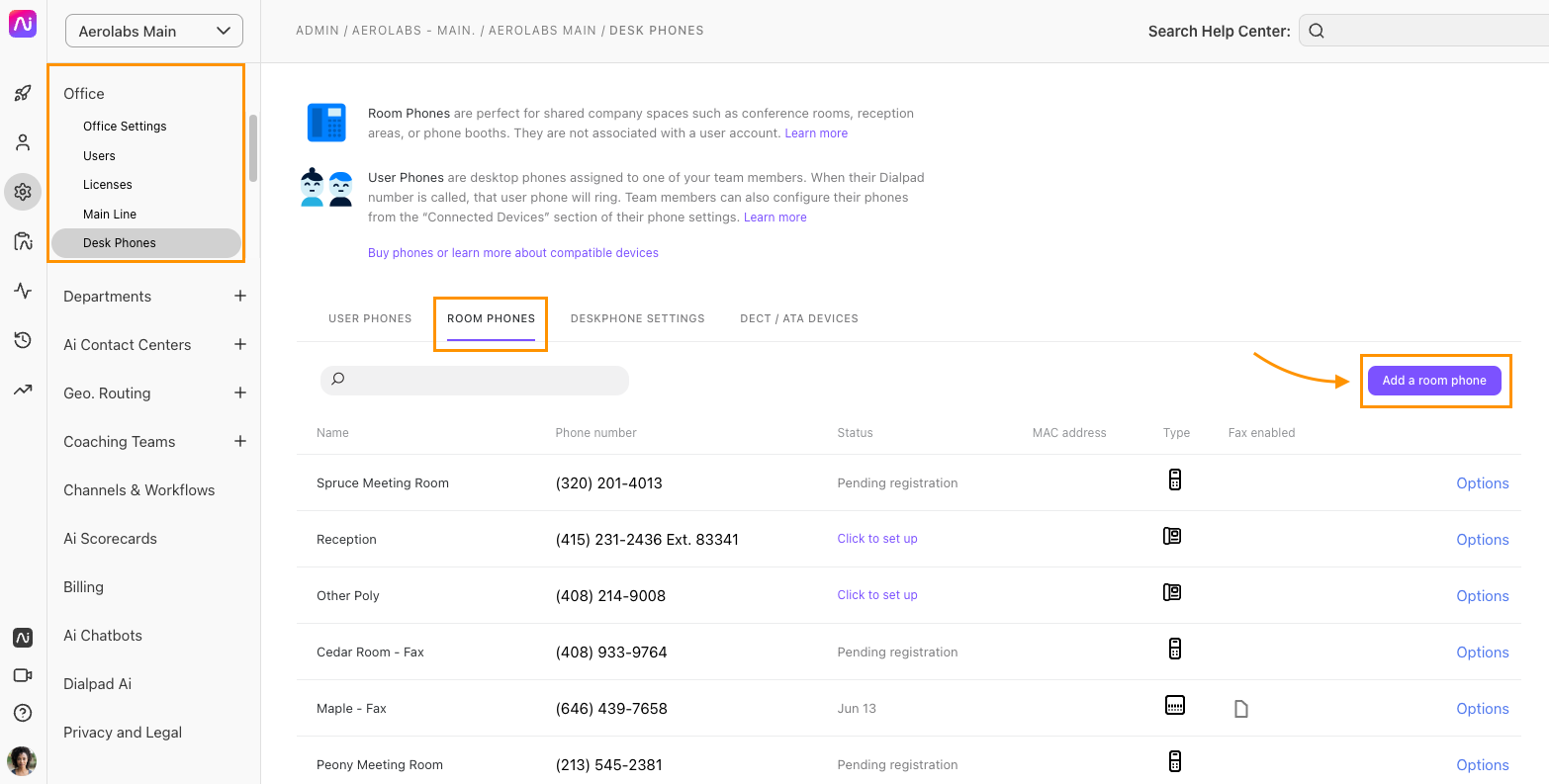This screenshot has width=1549, height=784.
Task: Open Licenses in the Office menu
Action: (x=108, y=185)
